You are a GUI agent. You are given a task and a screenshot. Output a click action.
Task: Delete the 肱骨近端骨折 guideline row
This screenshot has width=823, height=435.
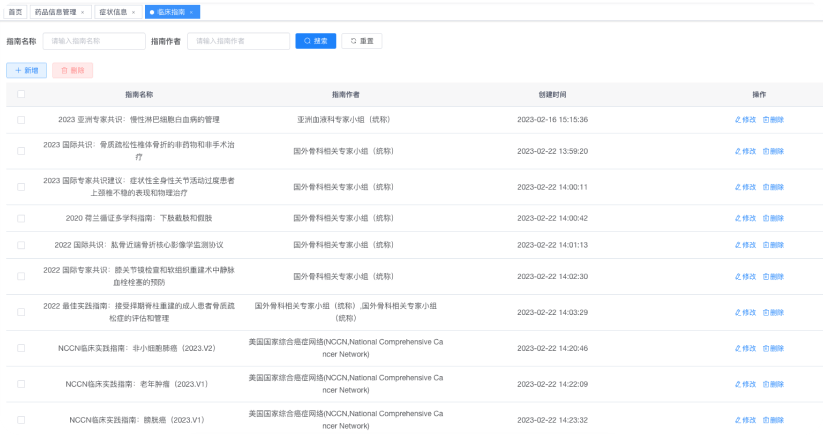click(773, 245)
